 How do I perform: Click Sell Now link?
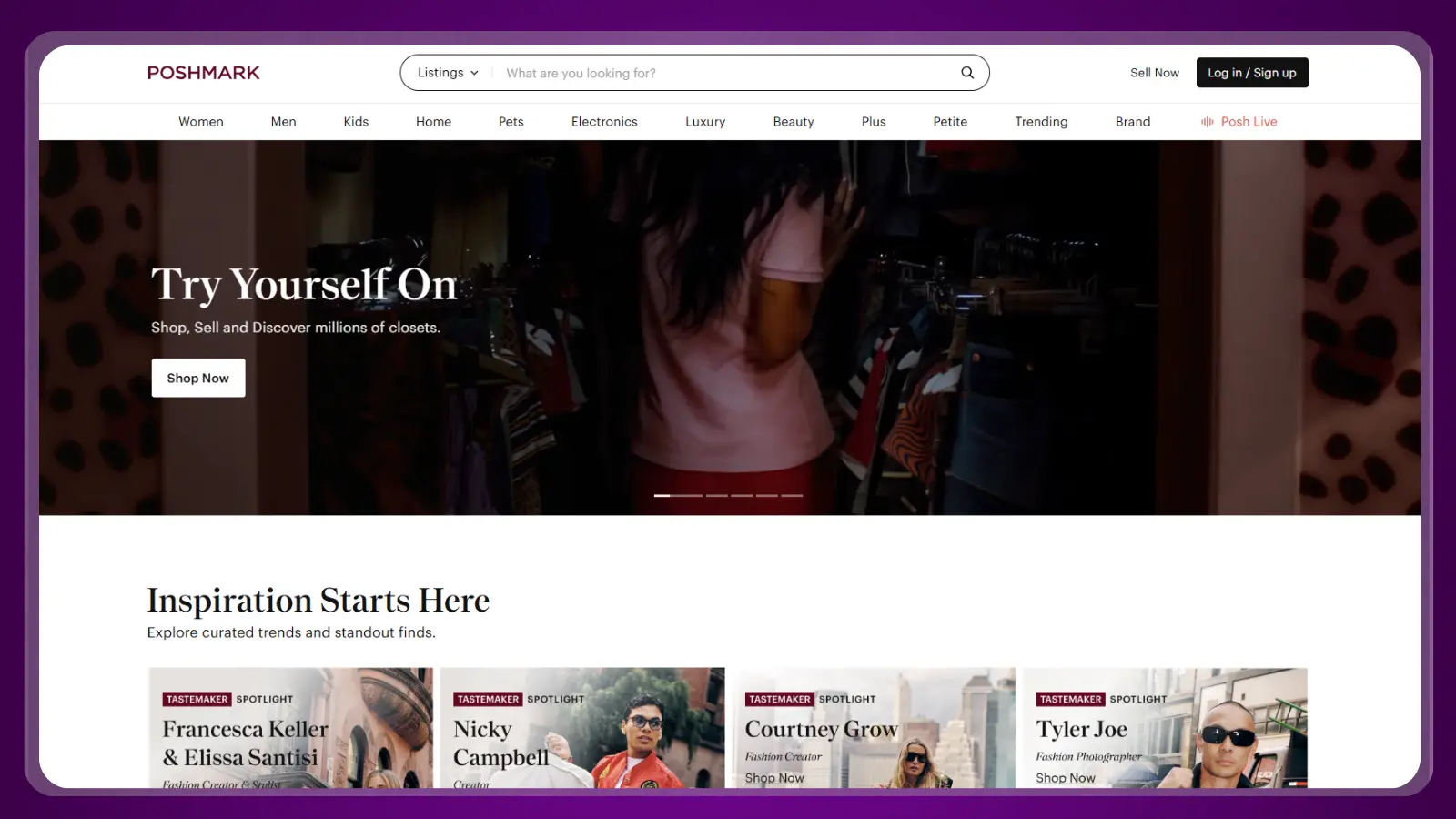point(1155,73)
